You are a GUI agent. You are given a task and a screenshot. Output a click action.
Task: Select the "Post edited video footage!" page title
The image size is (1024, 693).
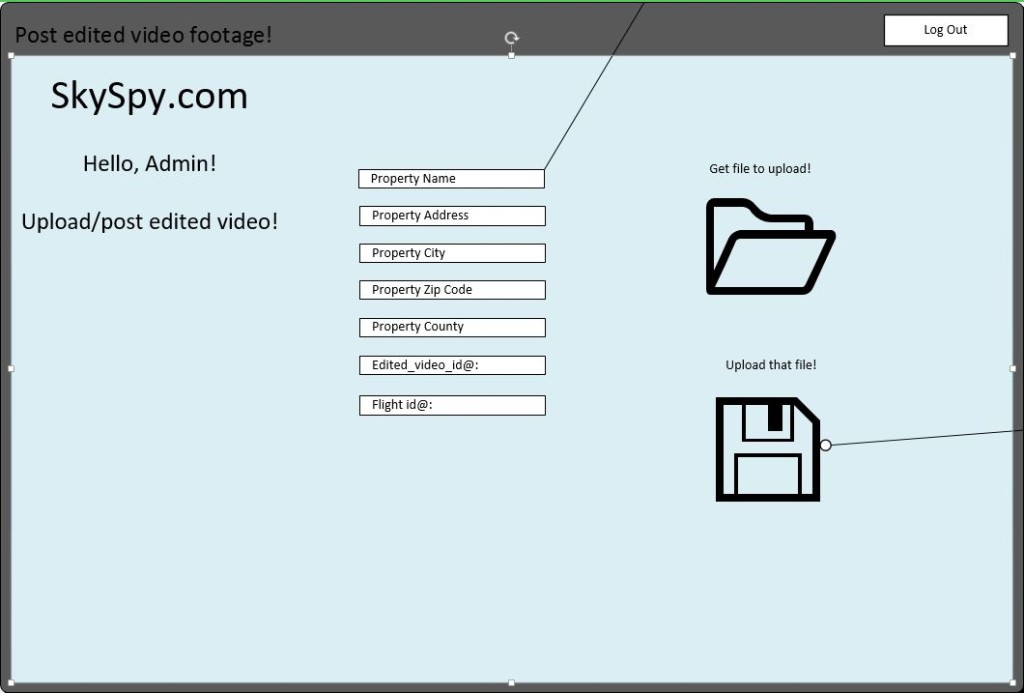click(143, 35)
